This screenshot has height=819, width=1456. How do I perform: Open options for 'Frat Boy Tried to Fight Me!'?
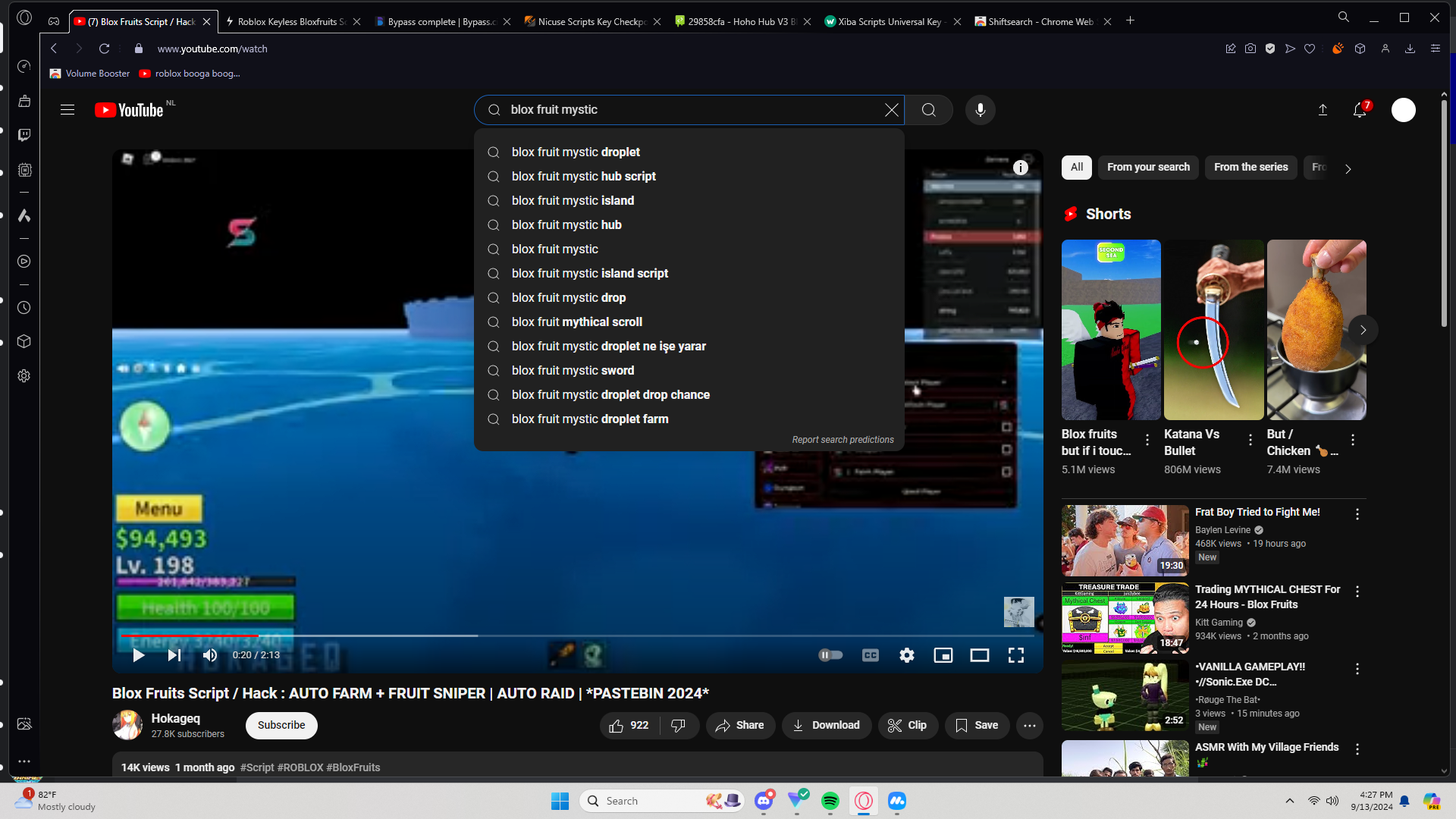[x=1357, y=514]
